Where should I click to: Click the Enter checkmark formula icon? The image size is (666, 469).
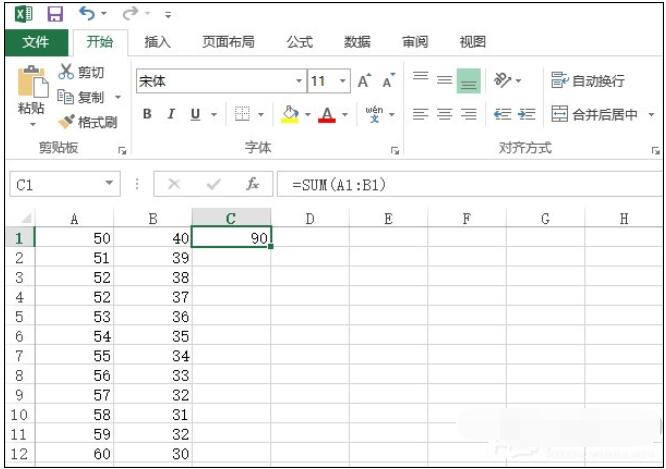(213, 184)
